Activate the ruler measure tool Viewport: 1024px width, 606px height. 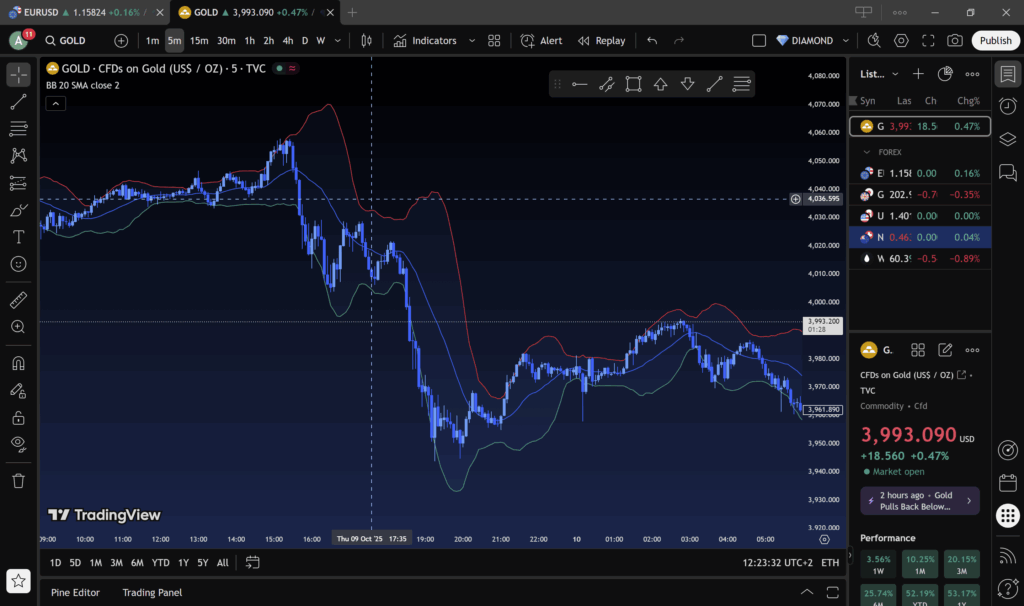click(18, 300)
